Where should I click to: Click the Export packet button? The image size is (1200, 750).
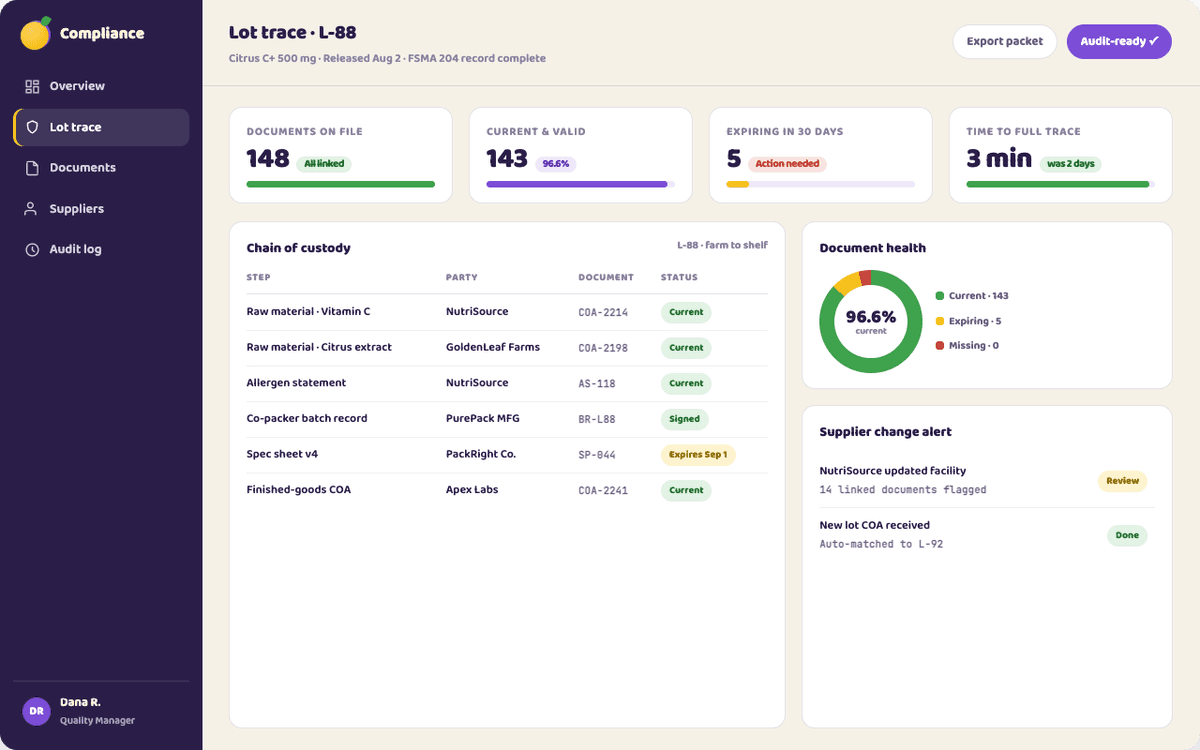[x=1004, y=41]
